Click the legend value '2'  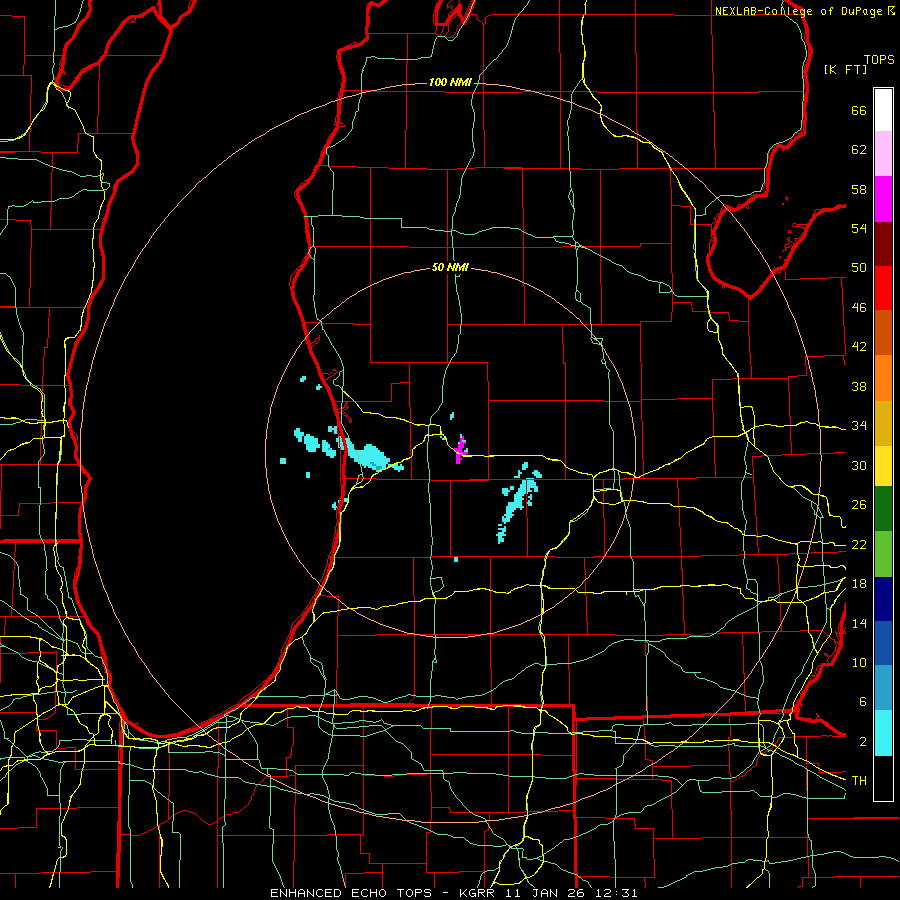click(x=863, y=742)
